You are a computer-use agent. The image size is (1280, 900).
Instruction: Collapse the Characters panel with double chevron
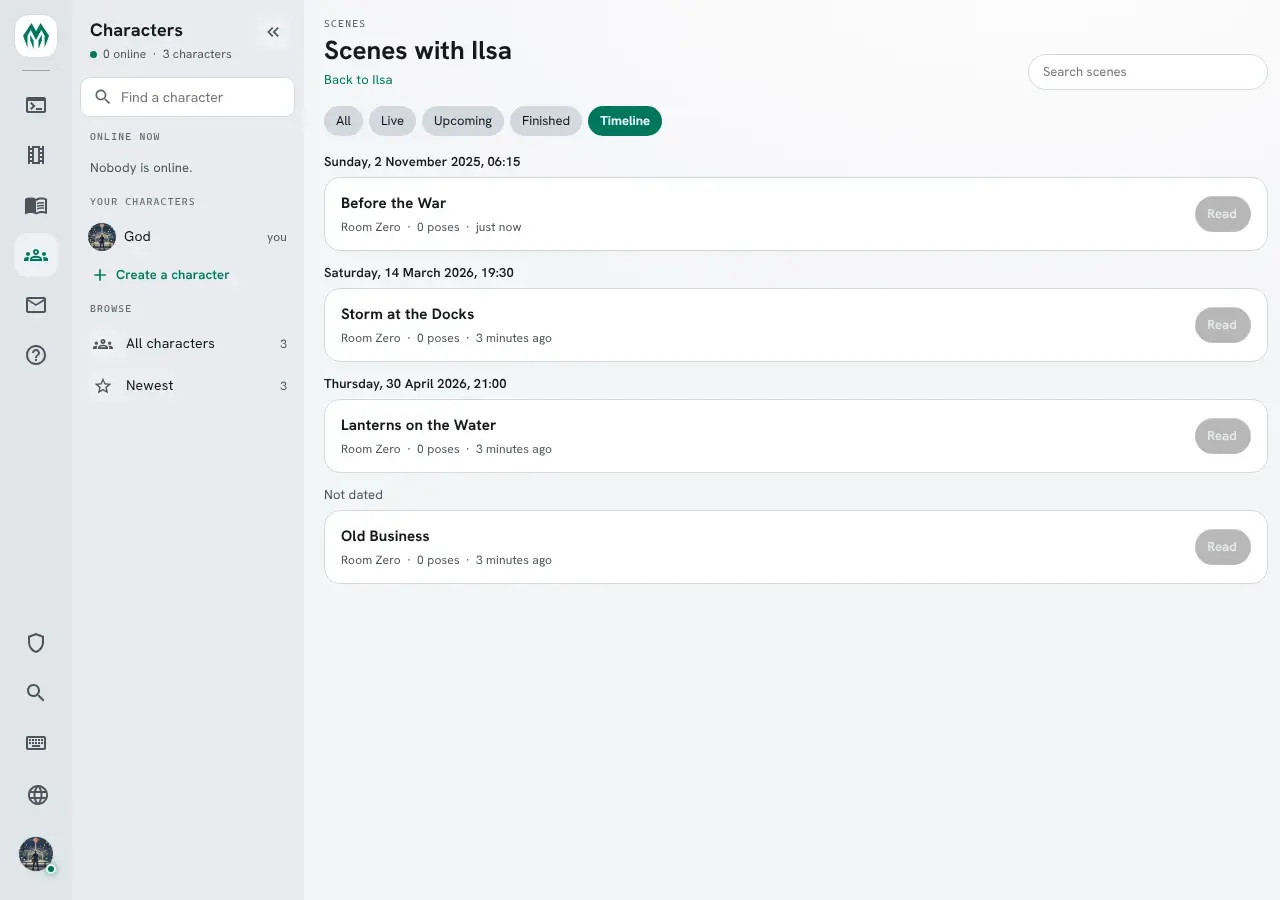273,32
